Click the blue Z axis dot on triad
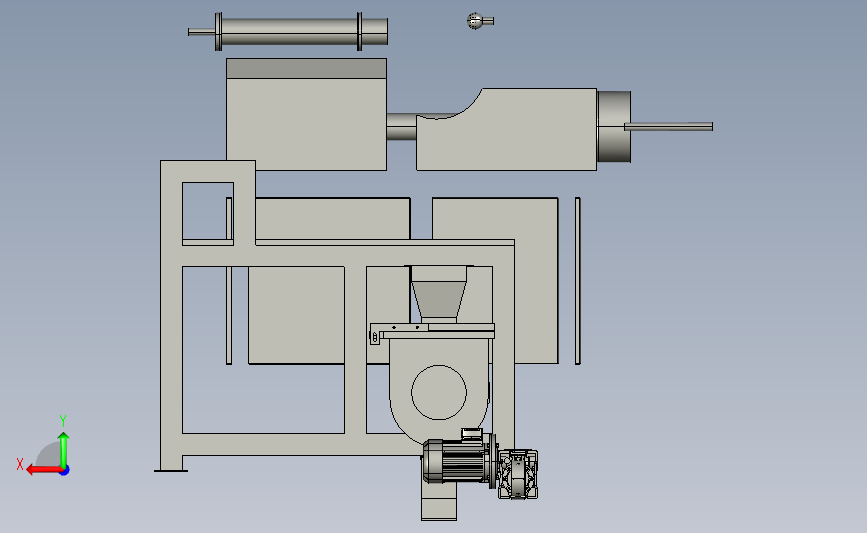Viewport: 867px width, 533px height. click(x=65, y=471)
